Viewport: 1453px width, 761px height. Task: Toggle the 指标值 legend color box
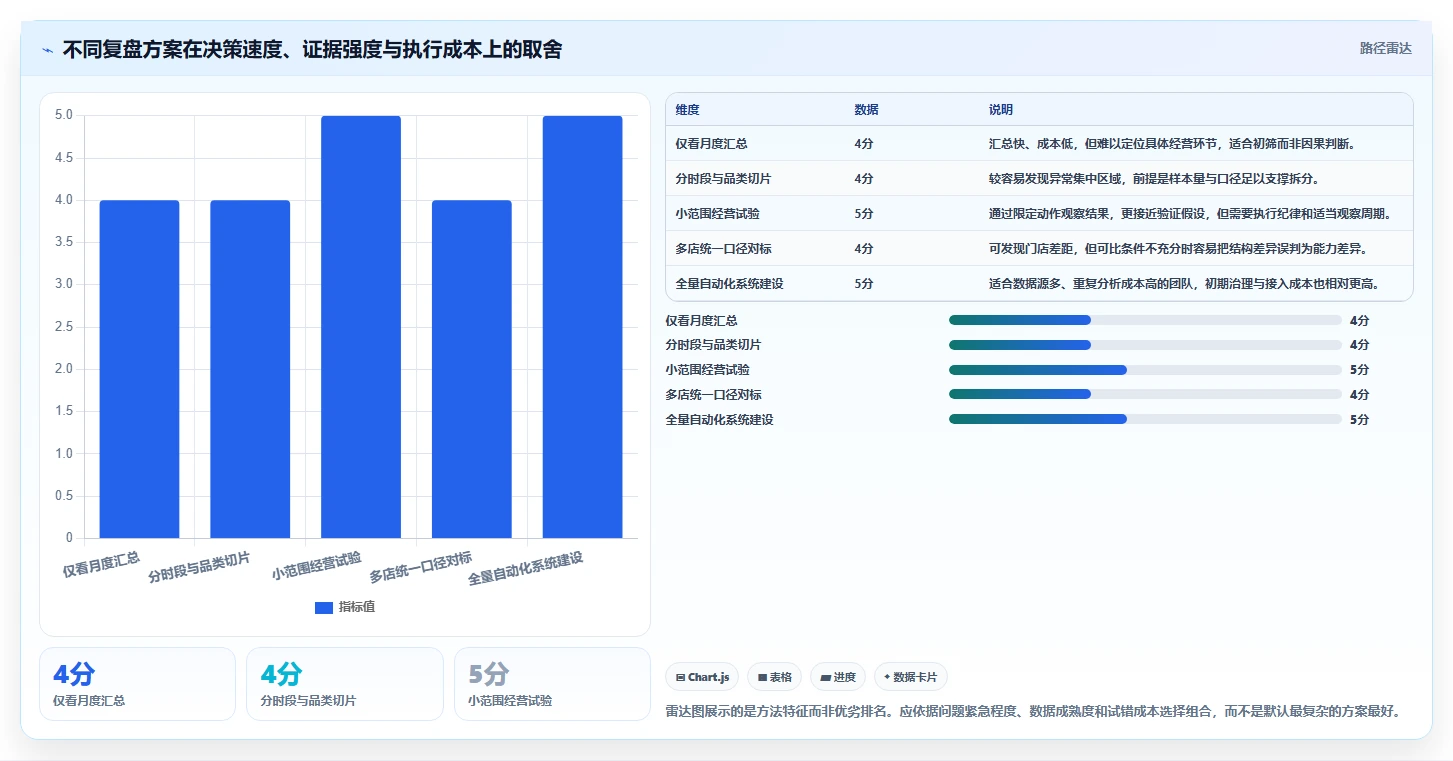pos(324,607)
